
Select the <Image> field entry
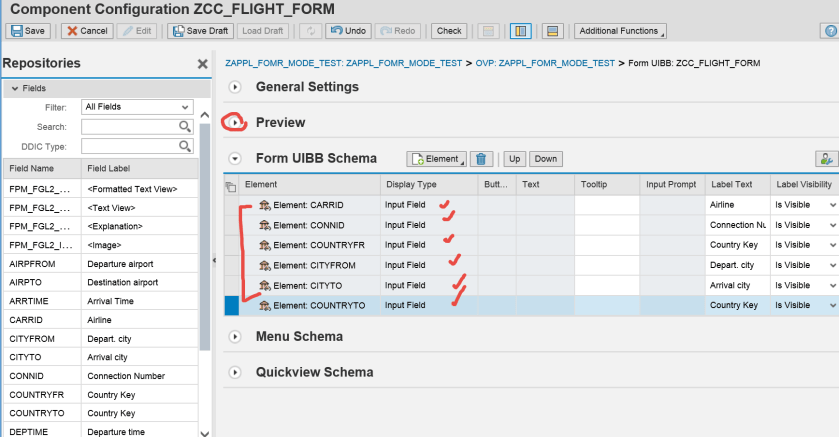[x=101, y=245]
